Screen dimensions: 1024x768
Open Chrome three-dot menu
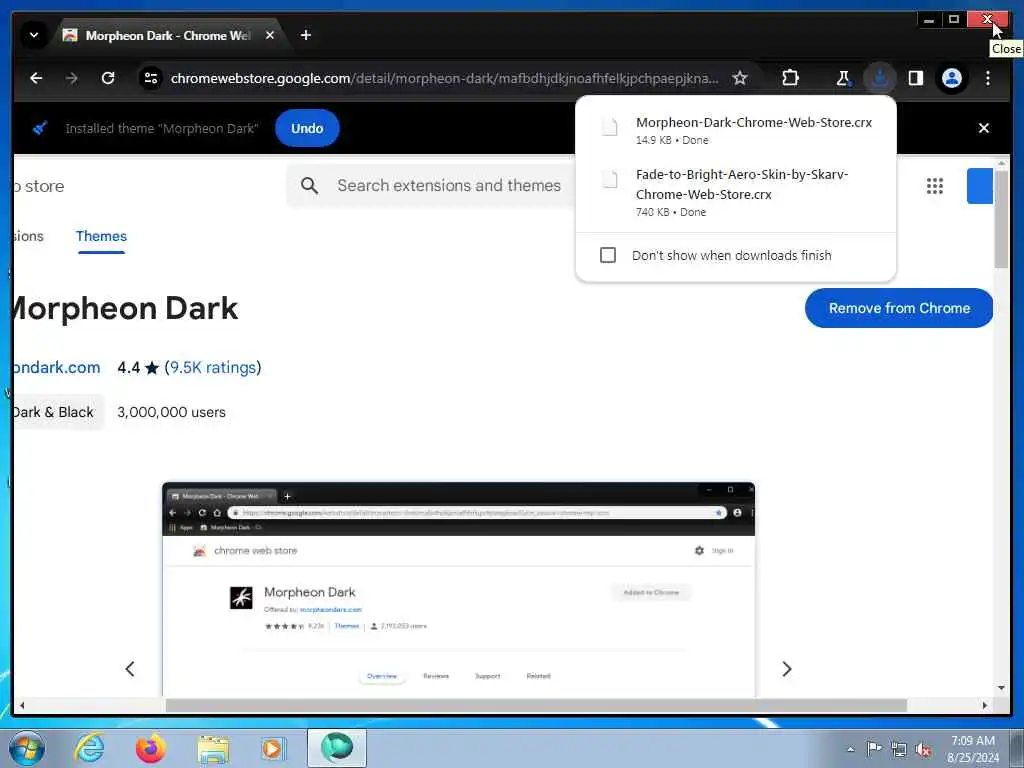(987, 78)
